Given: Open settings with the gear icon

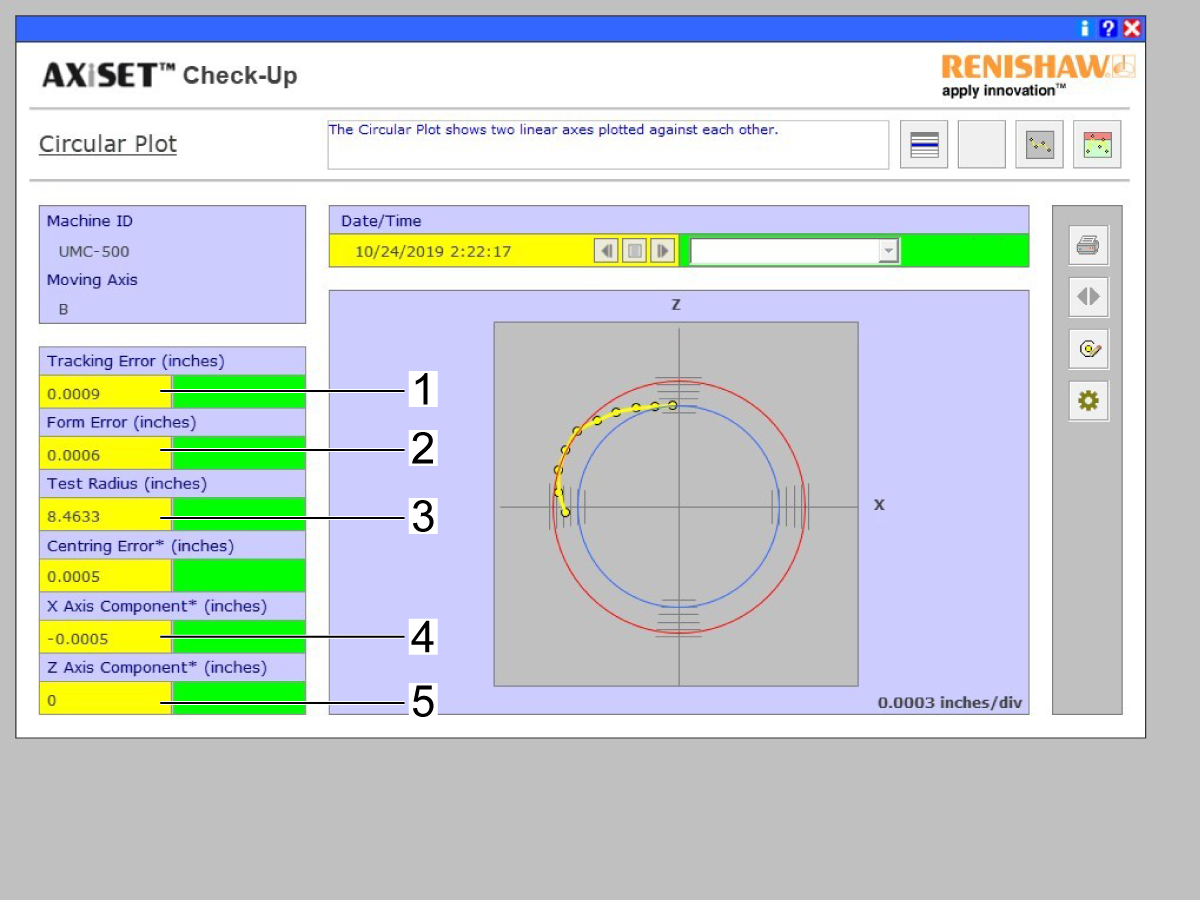Looking at the screenshot, I should point(1088,402).
